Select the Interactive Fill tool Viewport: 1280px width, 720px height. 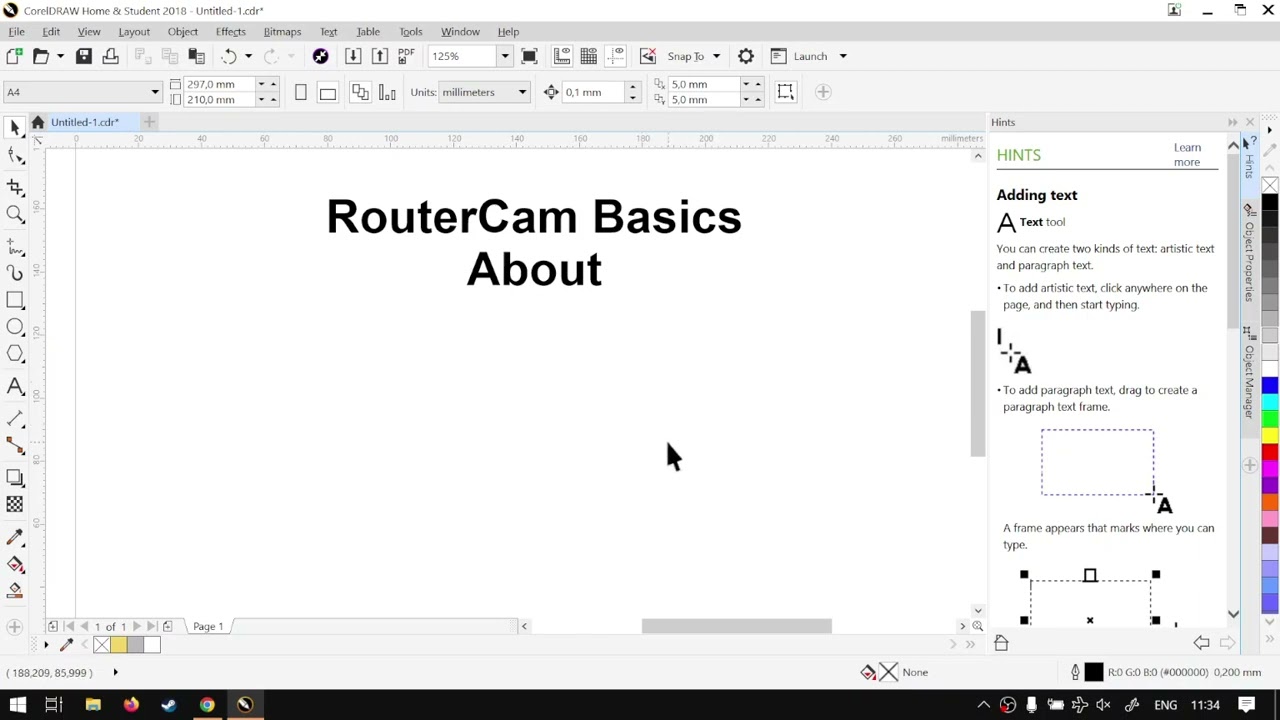click(x=15, y=564)
